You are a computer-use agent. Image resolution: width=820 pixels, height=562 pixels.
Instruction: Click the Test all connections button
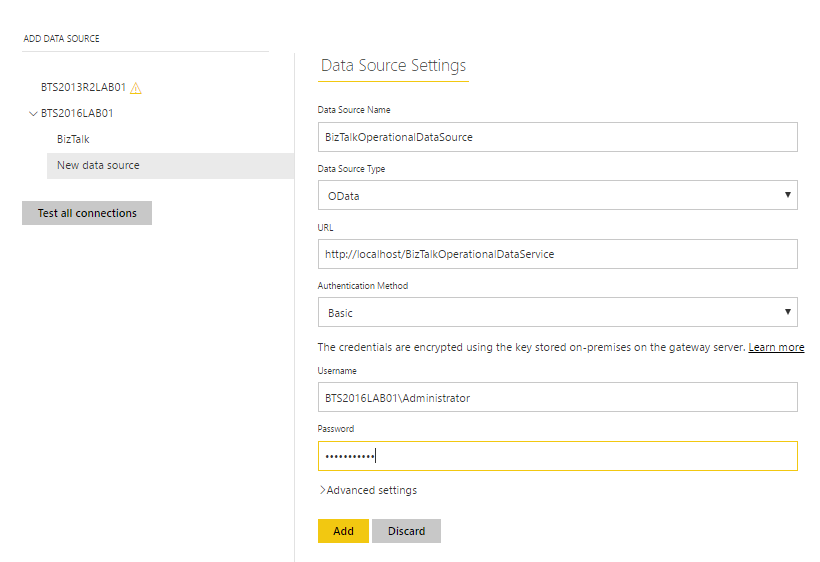coord(87,213)
